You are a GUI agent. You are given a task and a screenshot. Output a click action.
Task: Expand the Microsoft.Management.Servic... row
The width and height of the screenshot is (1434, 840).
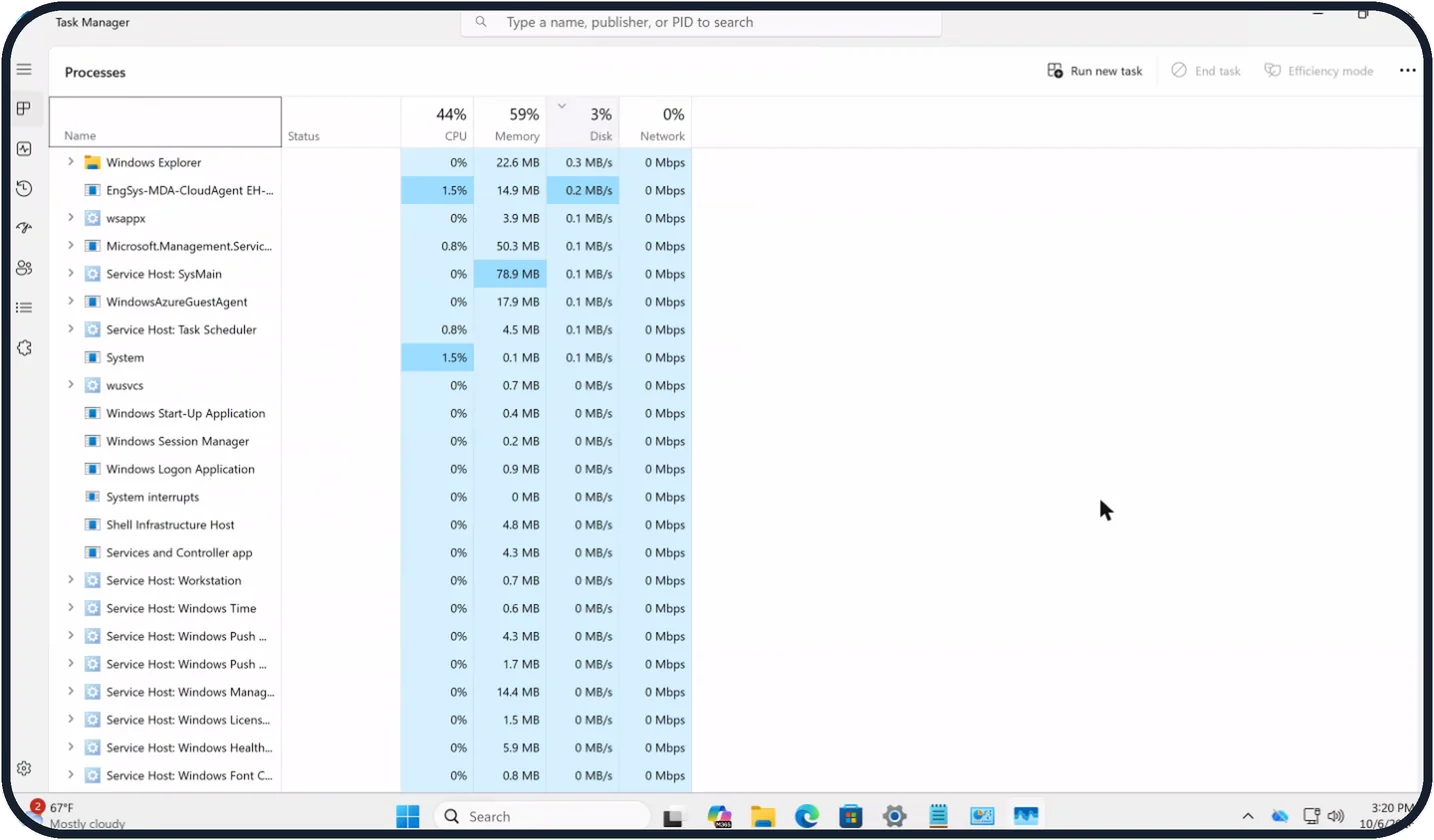click(70, 246)
